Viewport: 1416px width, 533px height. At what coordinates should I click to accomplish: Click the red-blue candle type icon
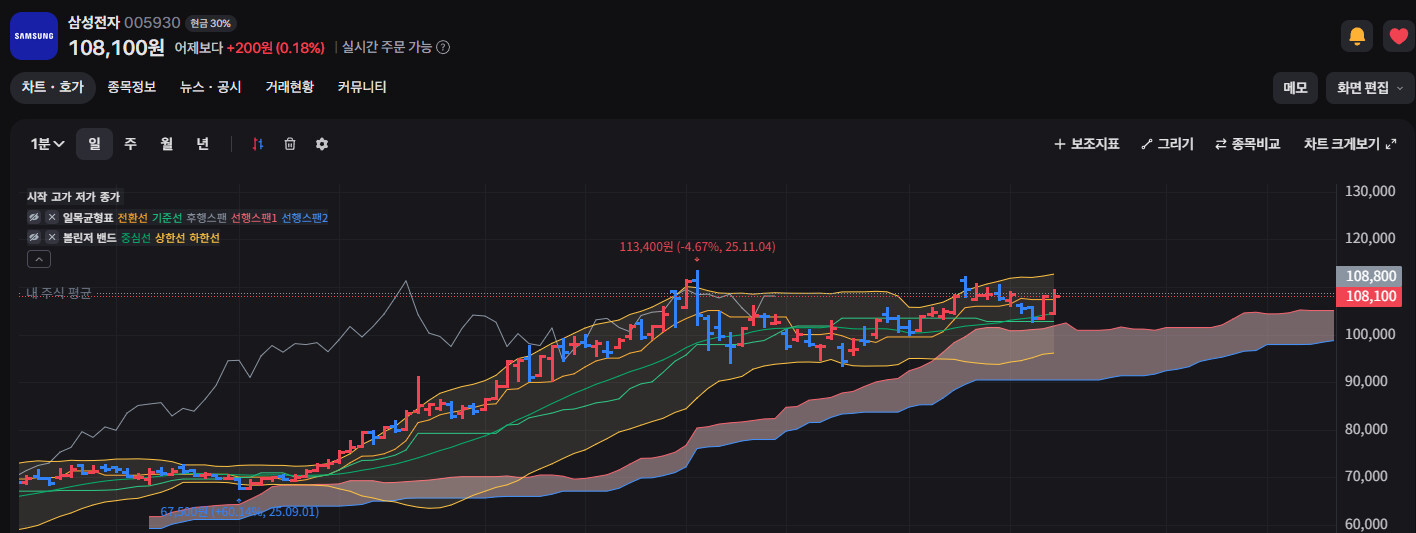[x=258, y=144]
